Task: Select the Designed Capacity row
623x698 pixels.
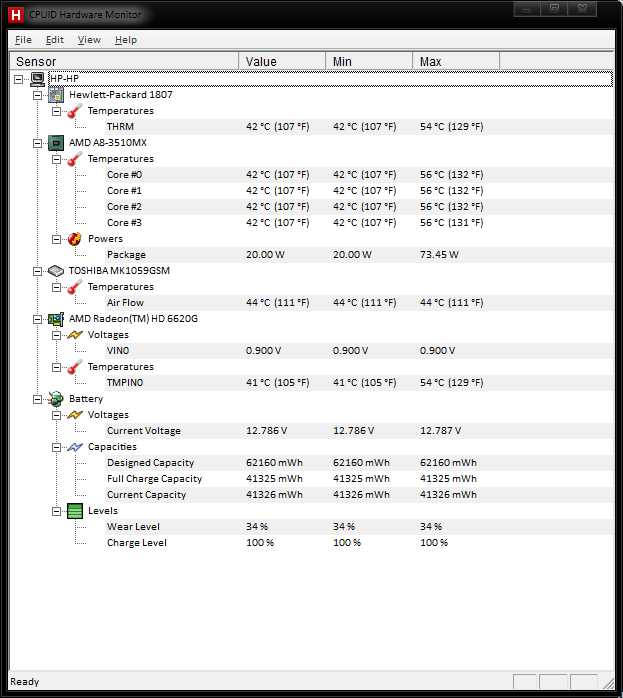Action: 359,463
